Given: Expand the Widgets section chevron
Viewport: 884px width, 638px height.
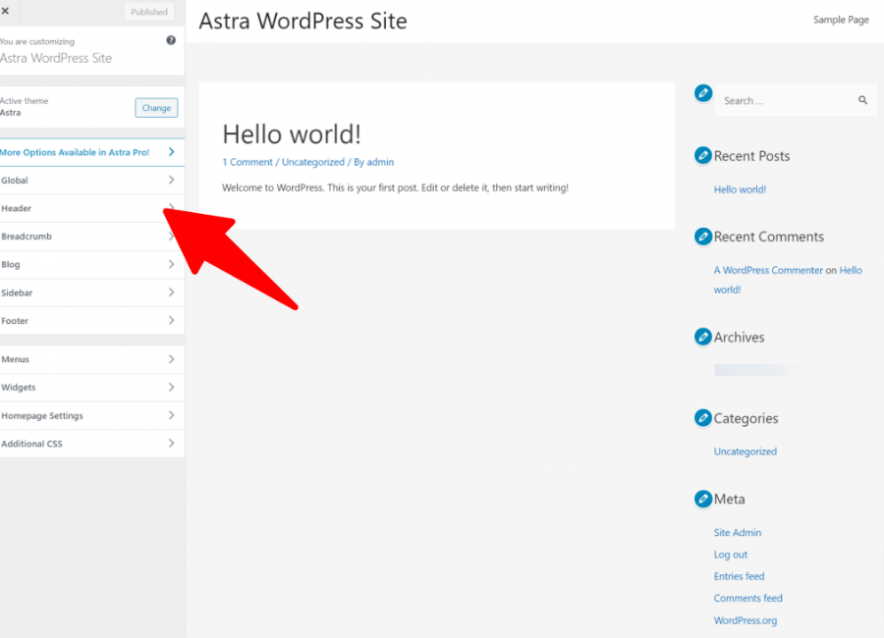Looking at the screenshot, I should click(x=171, y=387).
